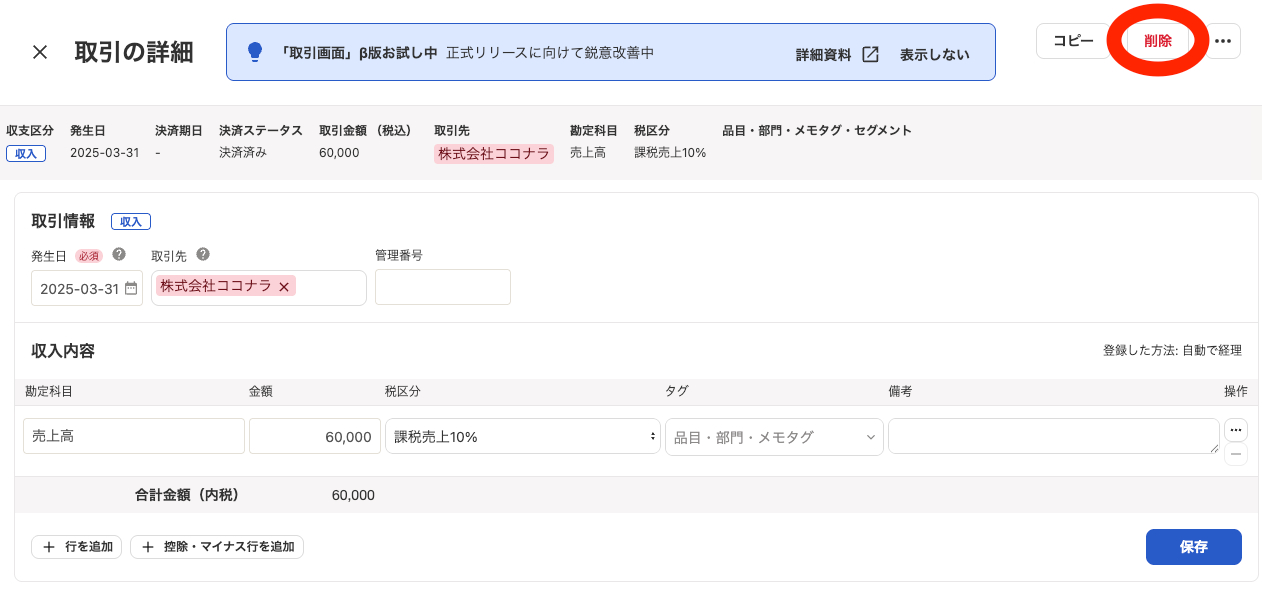Click the 備考 input in the income row

(1054, 436)
